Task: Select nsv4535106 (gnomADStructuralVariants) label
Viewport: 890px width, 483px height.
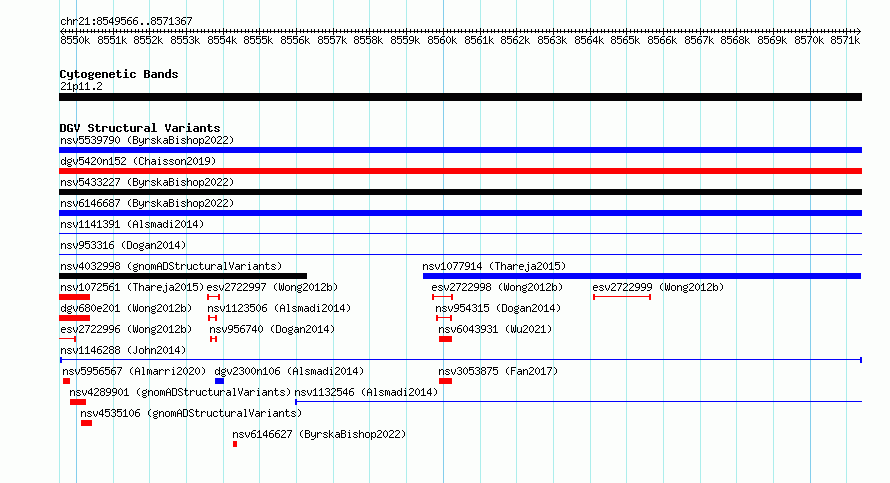Action: [191, 413]
